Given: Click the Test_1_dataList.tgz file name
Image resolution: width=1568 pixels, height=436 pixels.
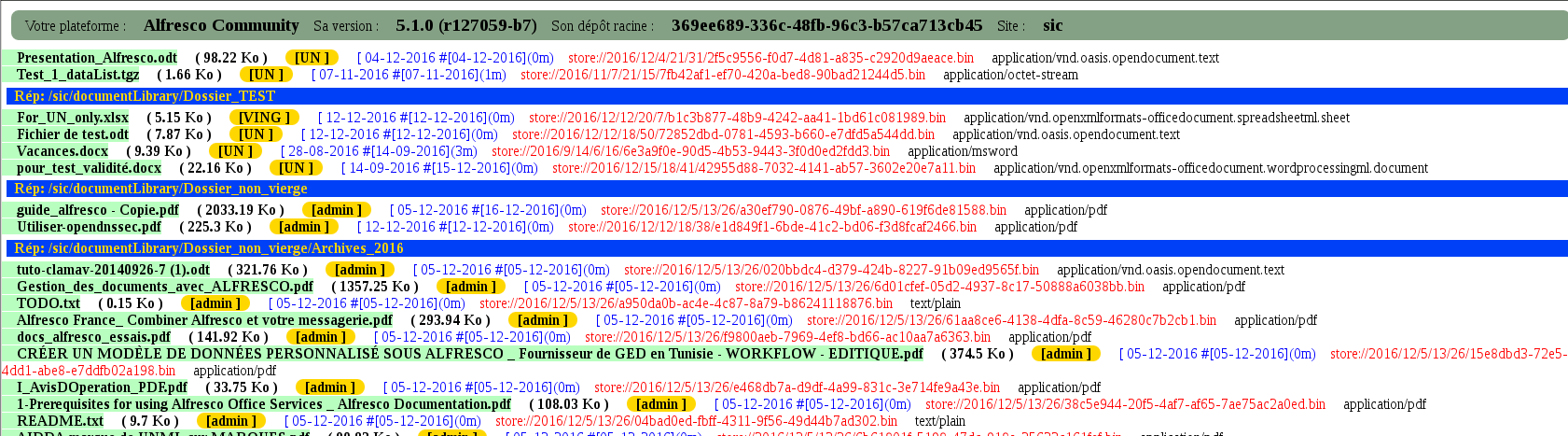Looking at the screenshot, I should click(x=78, y=75).
